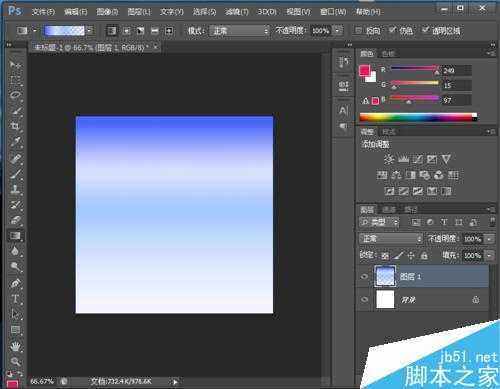
Task: Toggle lock transparent pixels
Action: coord(385,256)
